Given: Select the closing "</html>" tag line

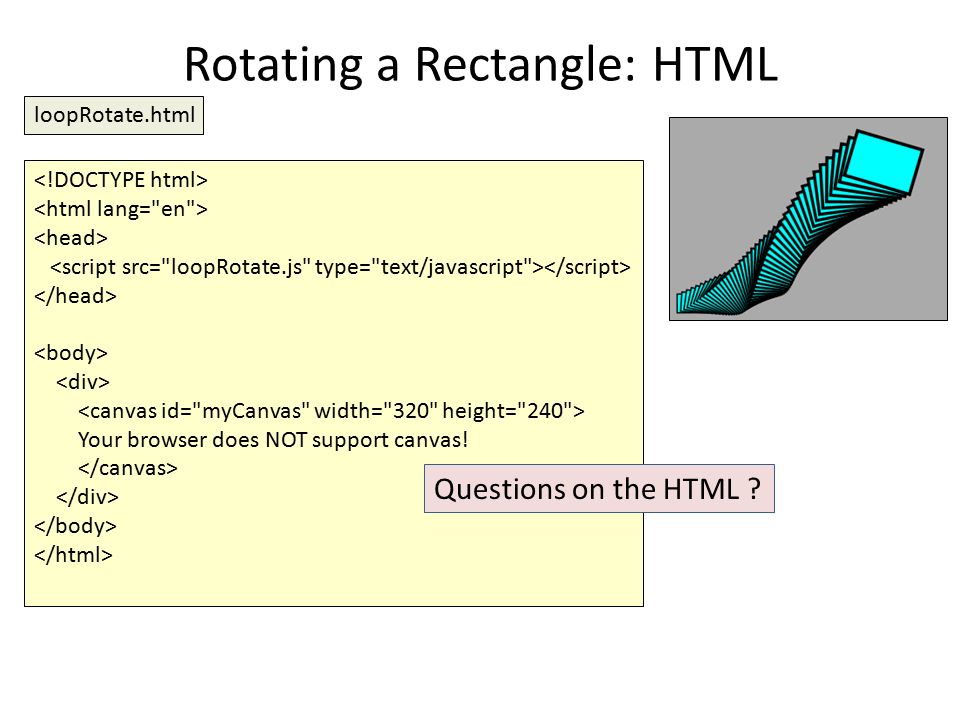Looking at the screenshot, I should click(x=73, y=555).
